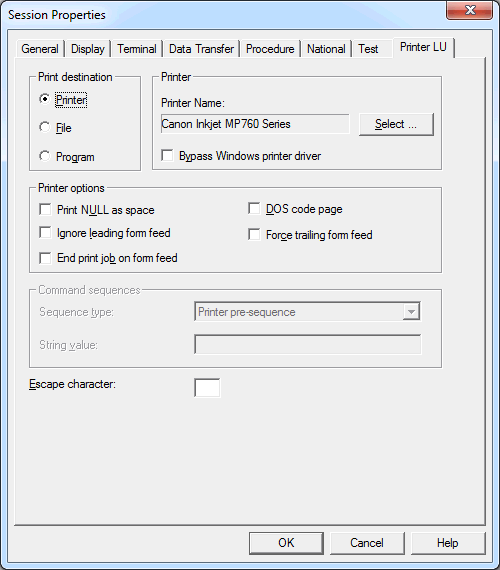Image resolution: width=500 pixels, height=570 pixels.
Task: Open the Display tab
Action: coord(88,49)
